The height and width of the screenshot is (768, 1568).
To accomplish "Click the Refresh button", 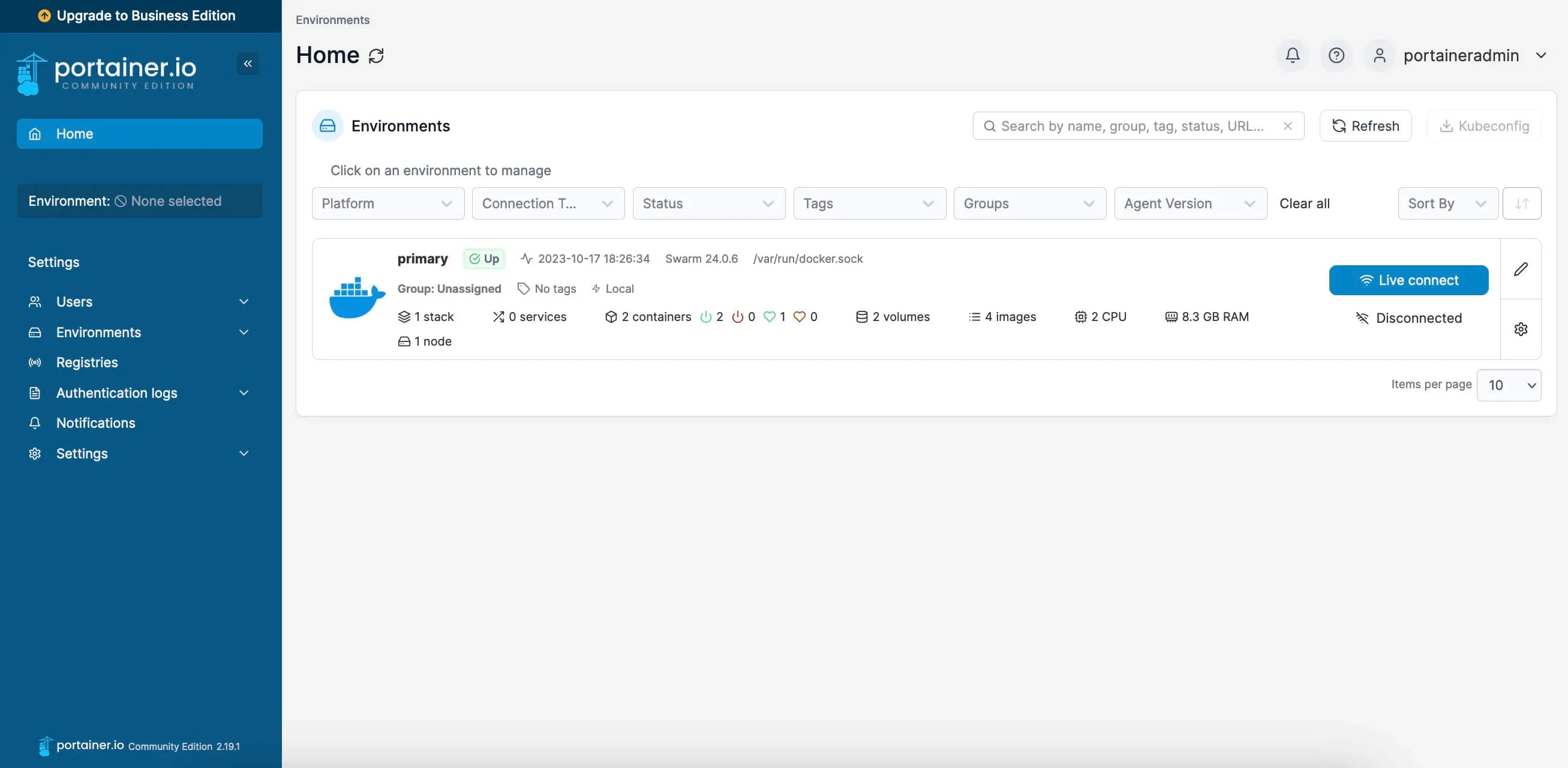I will tap(1365, 126).
